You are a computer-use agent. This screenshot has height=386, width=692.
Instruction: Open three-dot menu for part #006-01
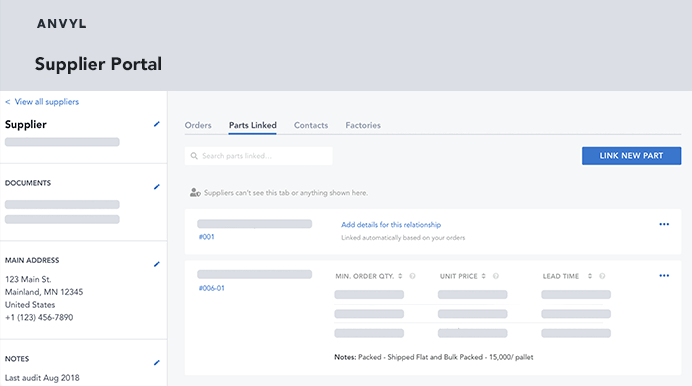coord(664,276)
